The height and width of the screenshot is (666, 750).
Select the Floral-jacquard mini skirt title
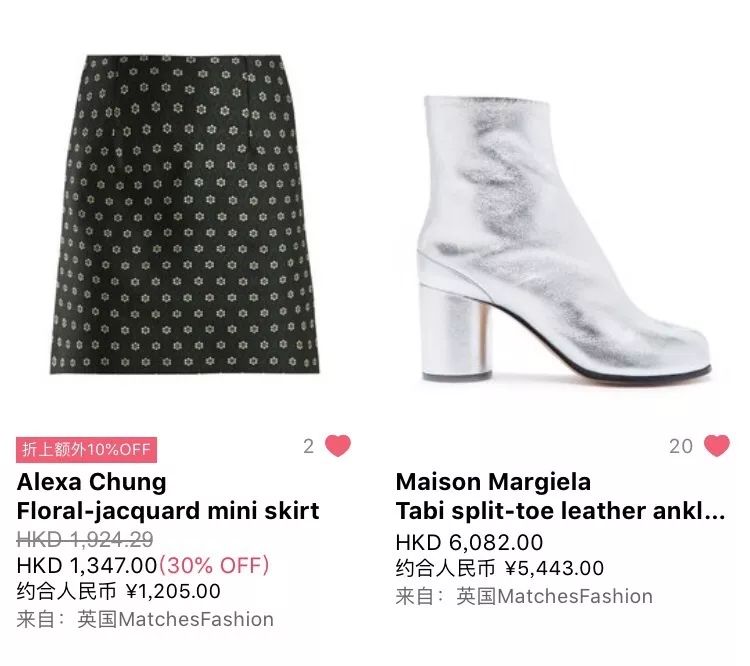(168, 511)
